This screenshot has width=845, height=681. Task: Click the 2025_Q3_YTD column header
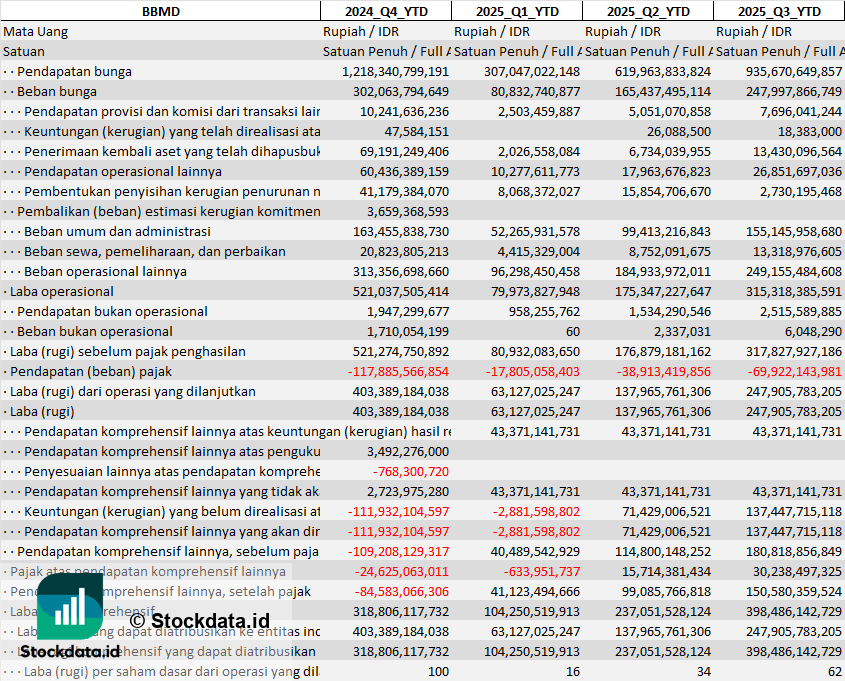(779, 11)
